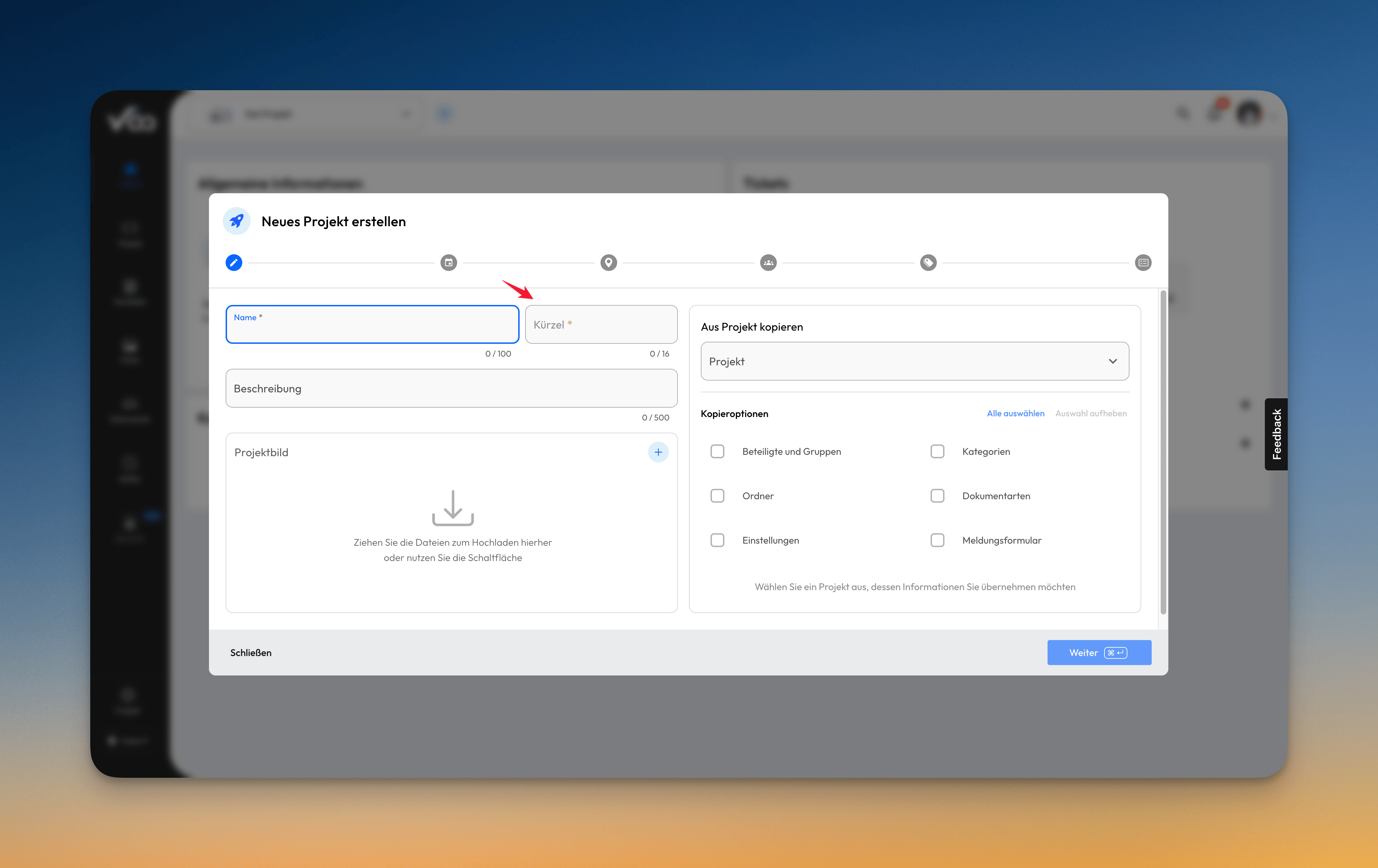
Task: Click the rocket icon beside the dialog title
Action: click(236, 221)
